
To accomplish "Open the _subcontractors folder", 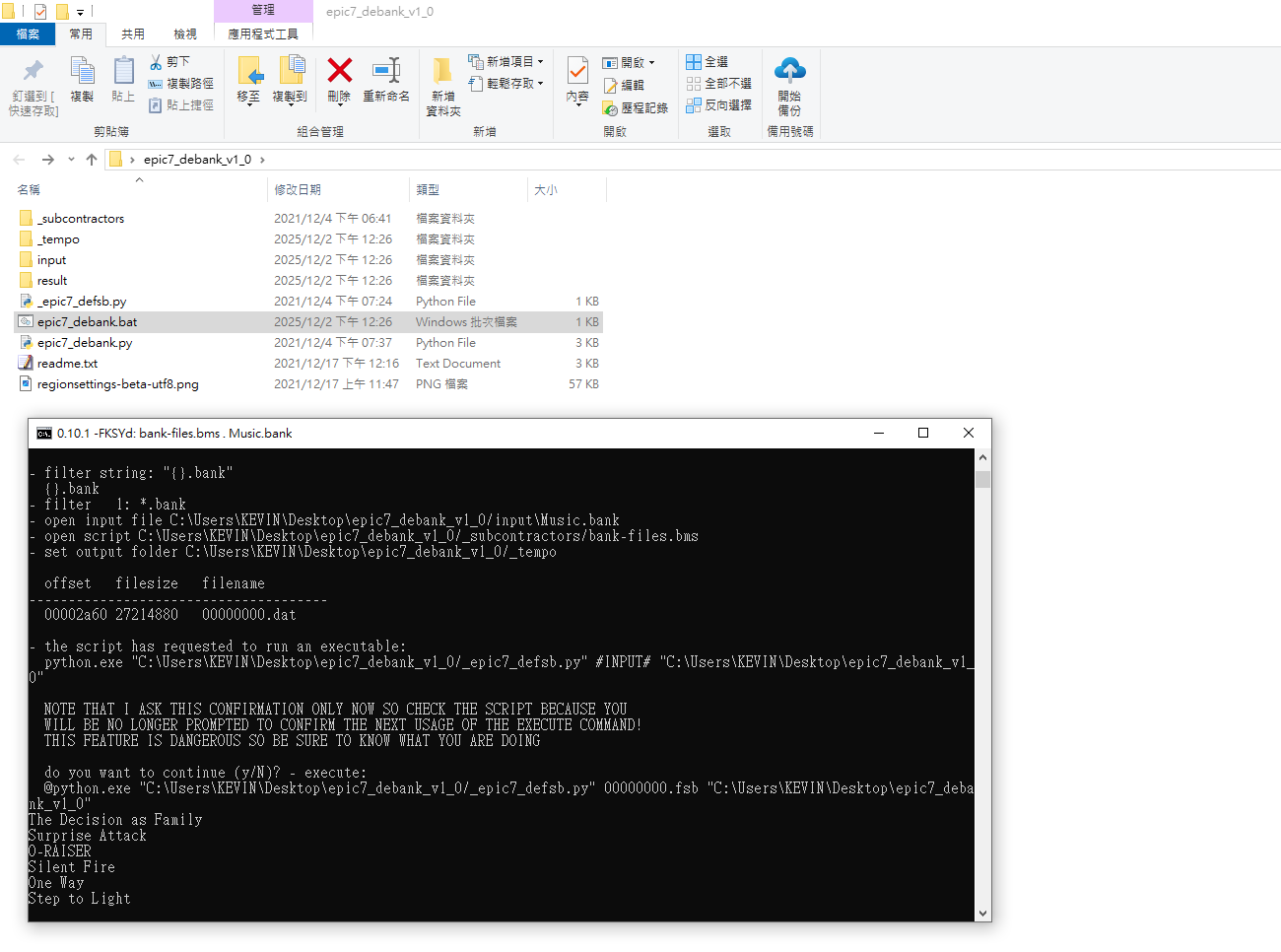I will pos(81,218).
